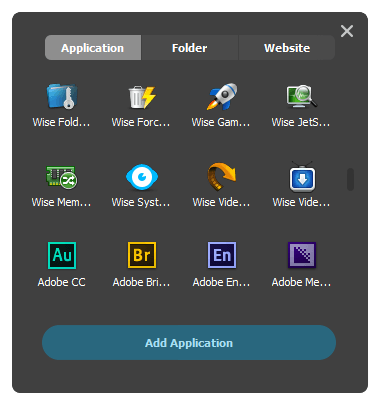Choose the Adobe Audition Au icon
Image resolution: width=380 pixels, height=405 pixels.
(62, 255)
